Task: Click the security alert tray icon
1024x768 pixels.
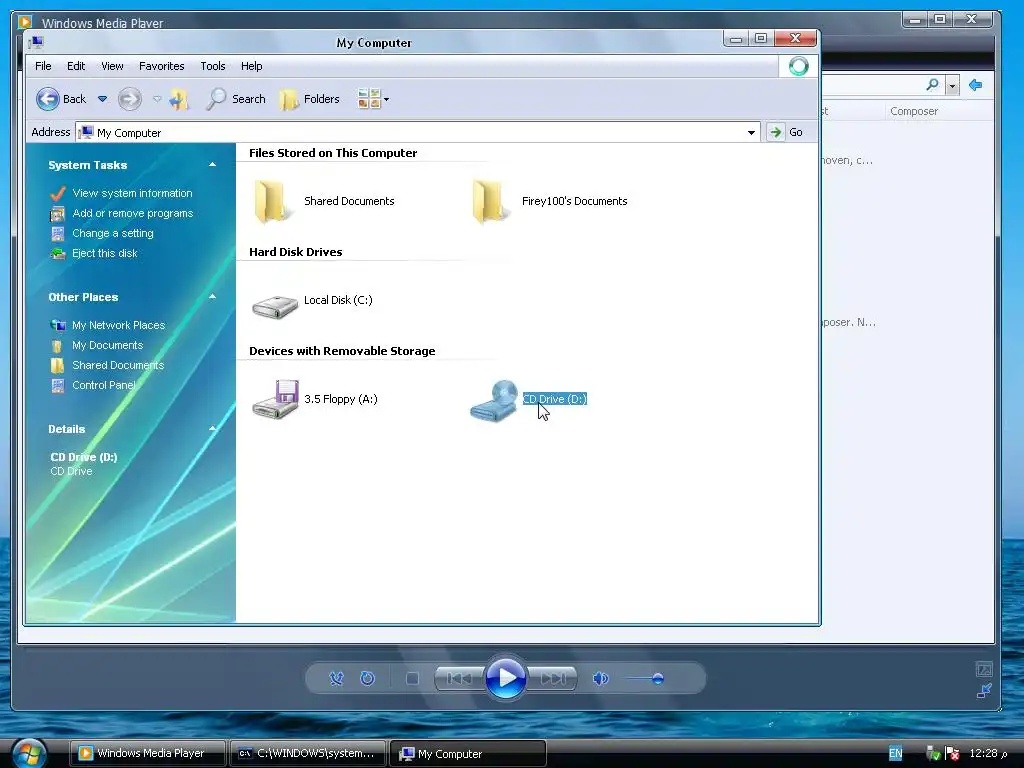Action: pos(952,754)
